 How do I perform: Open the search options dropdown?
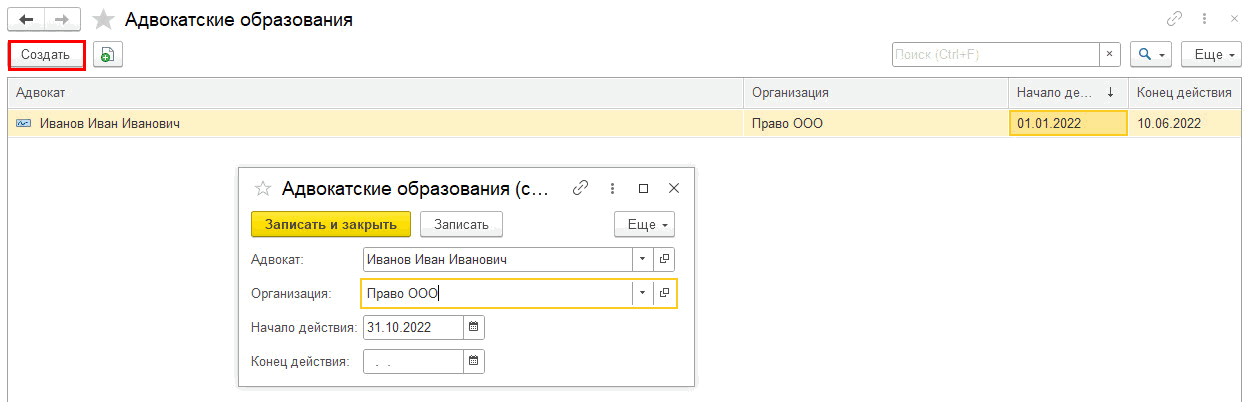[1150, 55]
